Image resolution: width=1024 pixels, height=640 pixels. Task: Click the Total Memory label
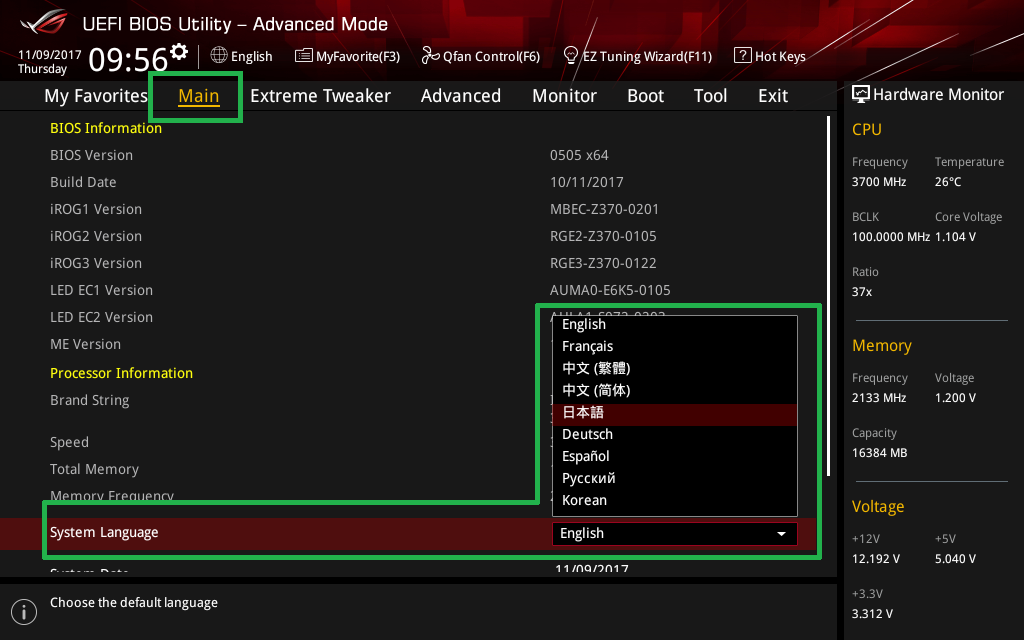94,470
